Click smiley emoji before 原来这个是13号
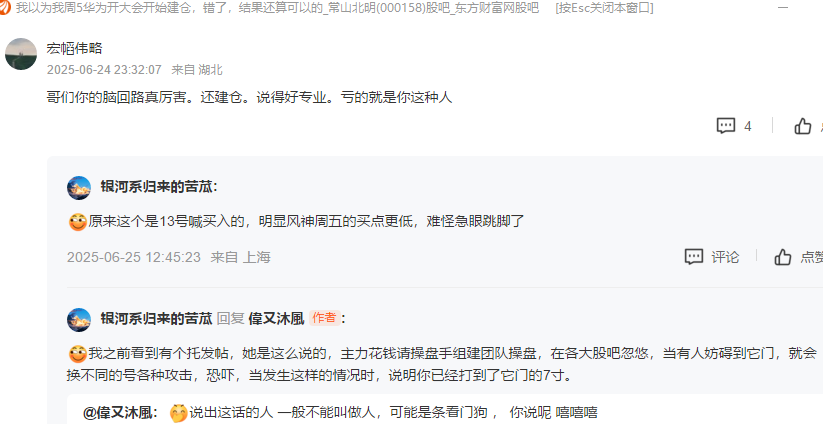 click(78, 222)
